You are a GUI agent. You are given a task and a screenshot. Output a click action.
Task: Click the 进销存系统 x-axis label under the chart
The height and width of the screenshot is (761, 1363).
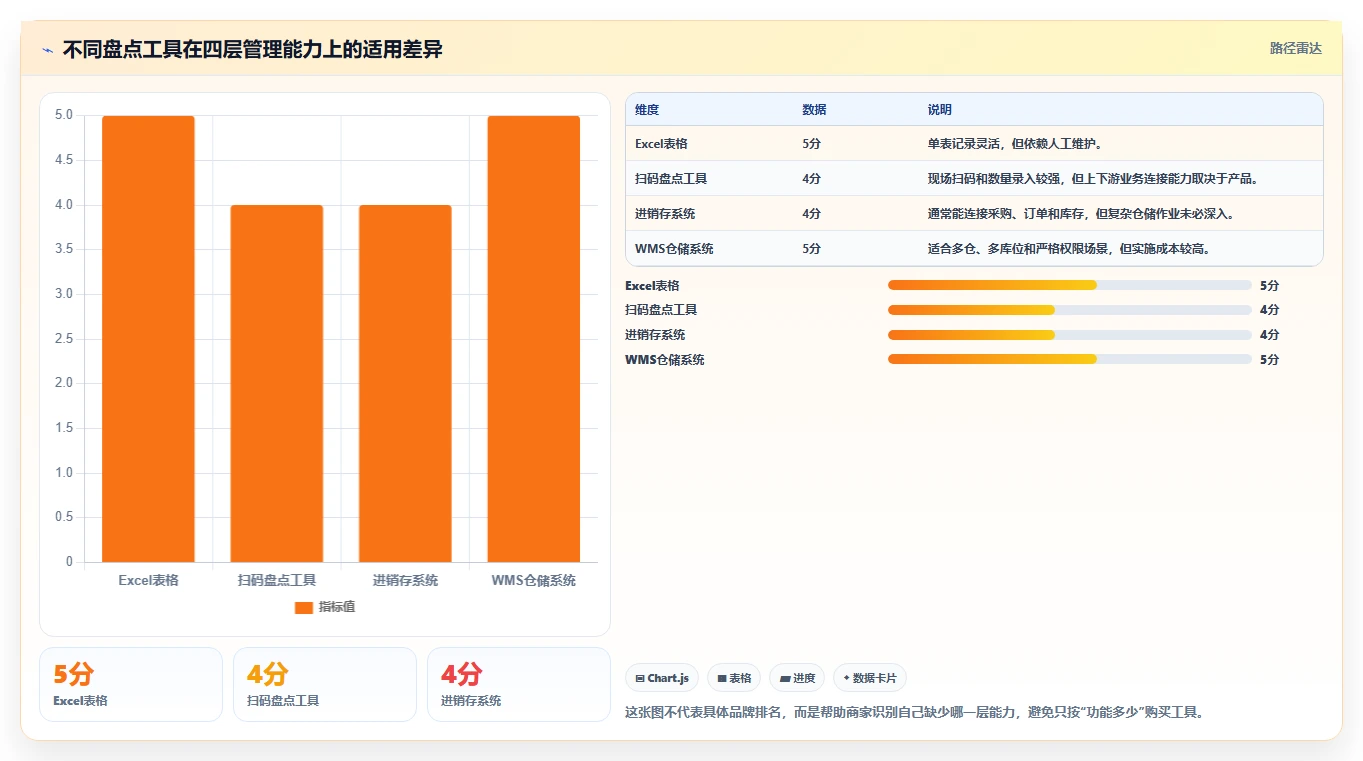[405, 580]
